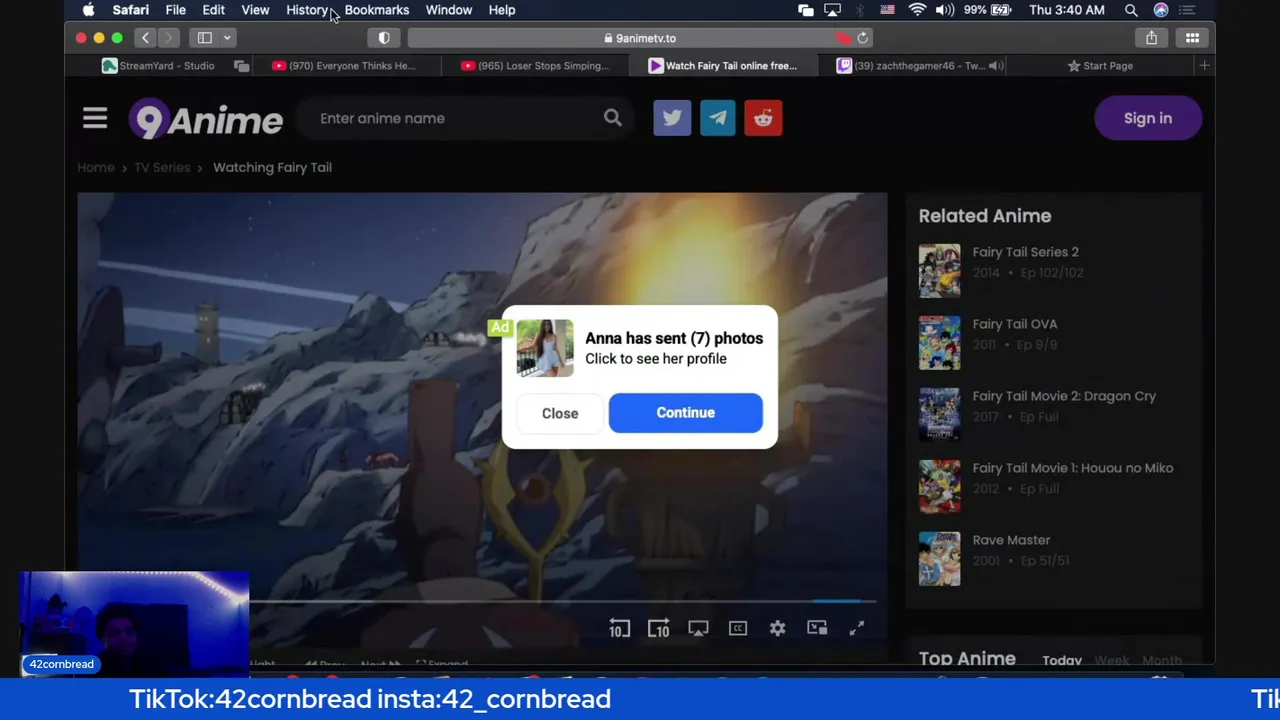1280x720 pixels.
Task: Enable picture-in-picture mode
Action: click(817, 628)
